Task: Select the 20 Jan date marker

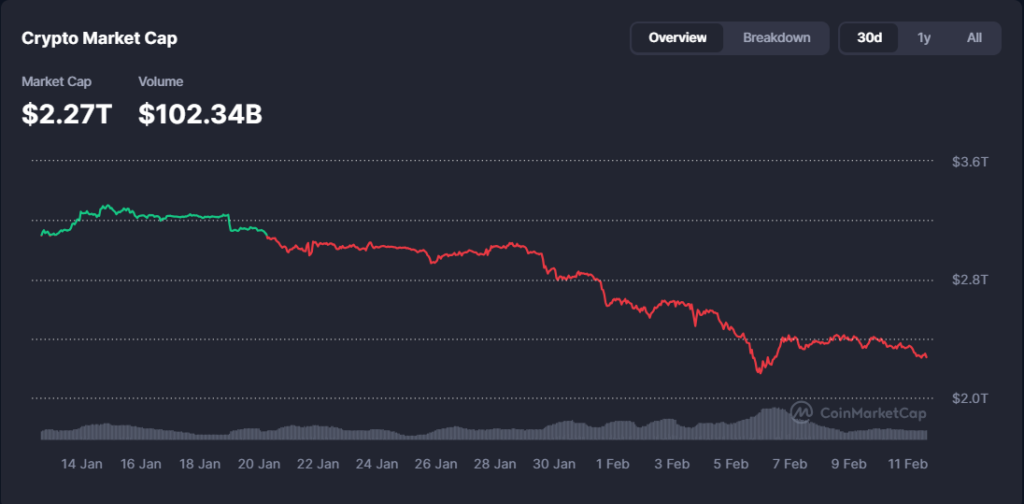Action: (x=259, y=464)
